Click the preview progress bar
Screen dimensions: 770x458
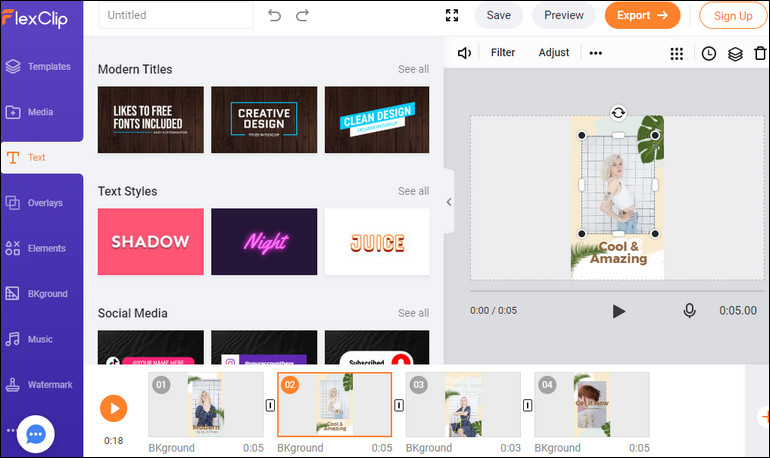click(x=617, y=291)
